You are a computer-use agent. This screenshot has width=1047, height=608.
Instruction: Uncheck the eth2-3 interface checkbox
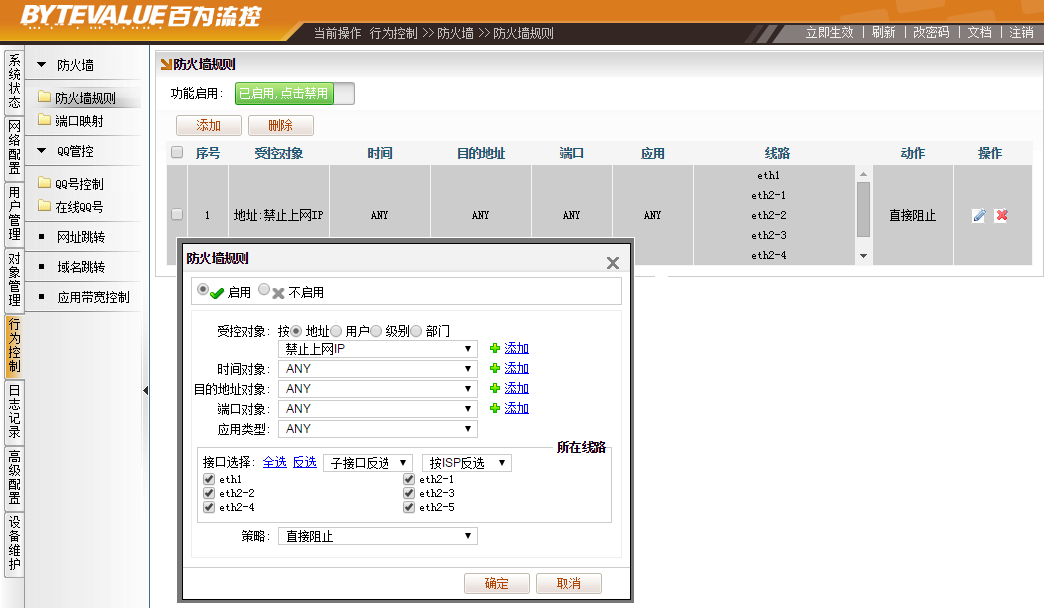coord(409,493)
